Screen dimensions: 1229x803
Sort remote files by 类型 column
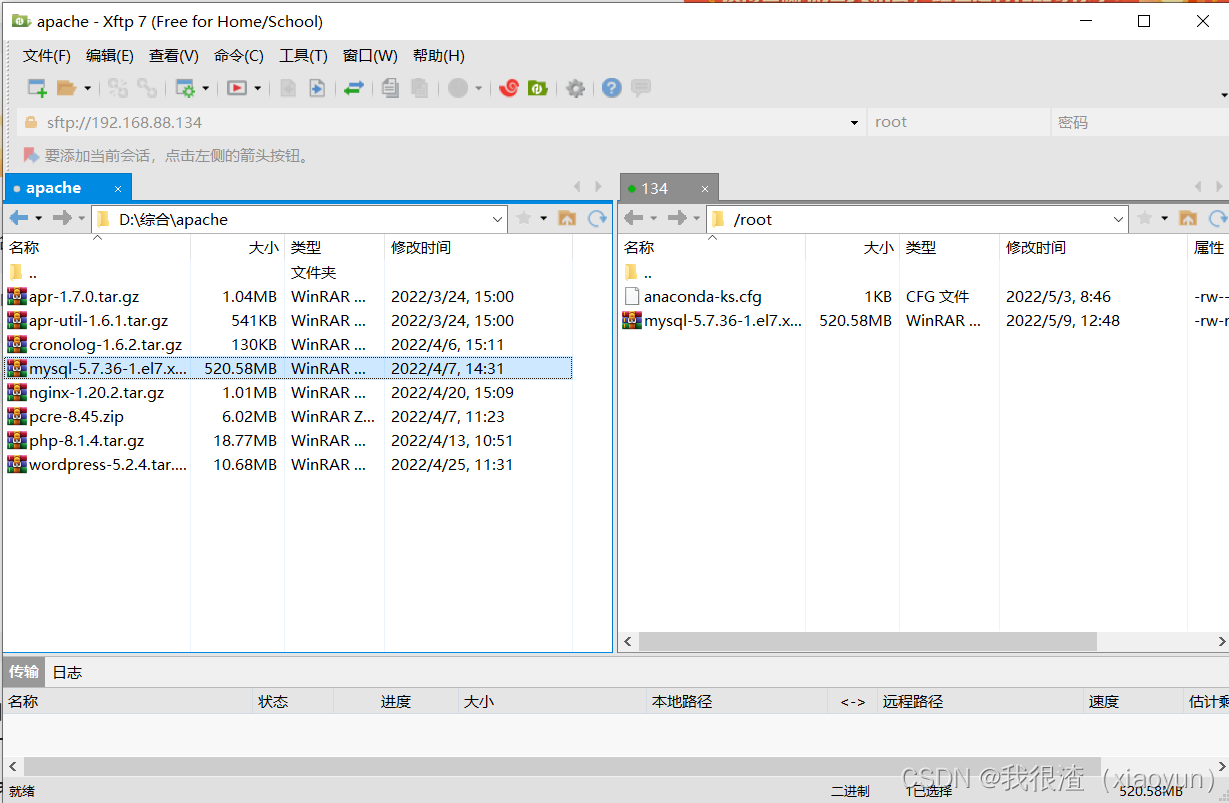click(949, 247)
